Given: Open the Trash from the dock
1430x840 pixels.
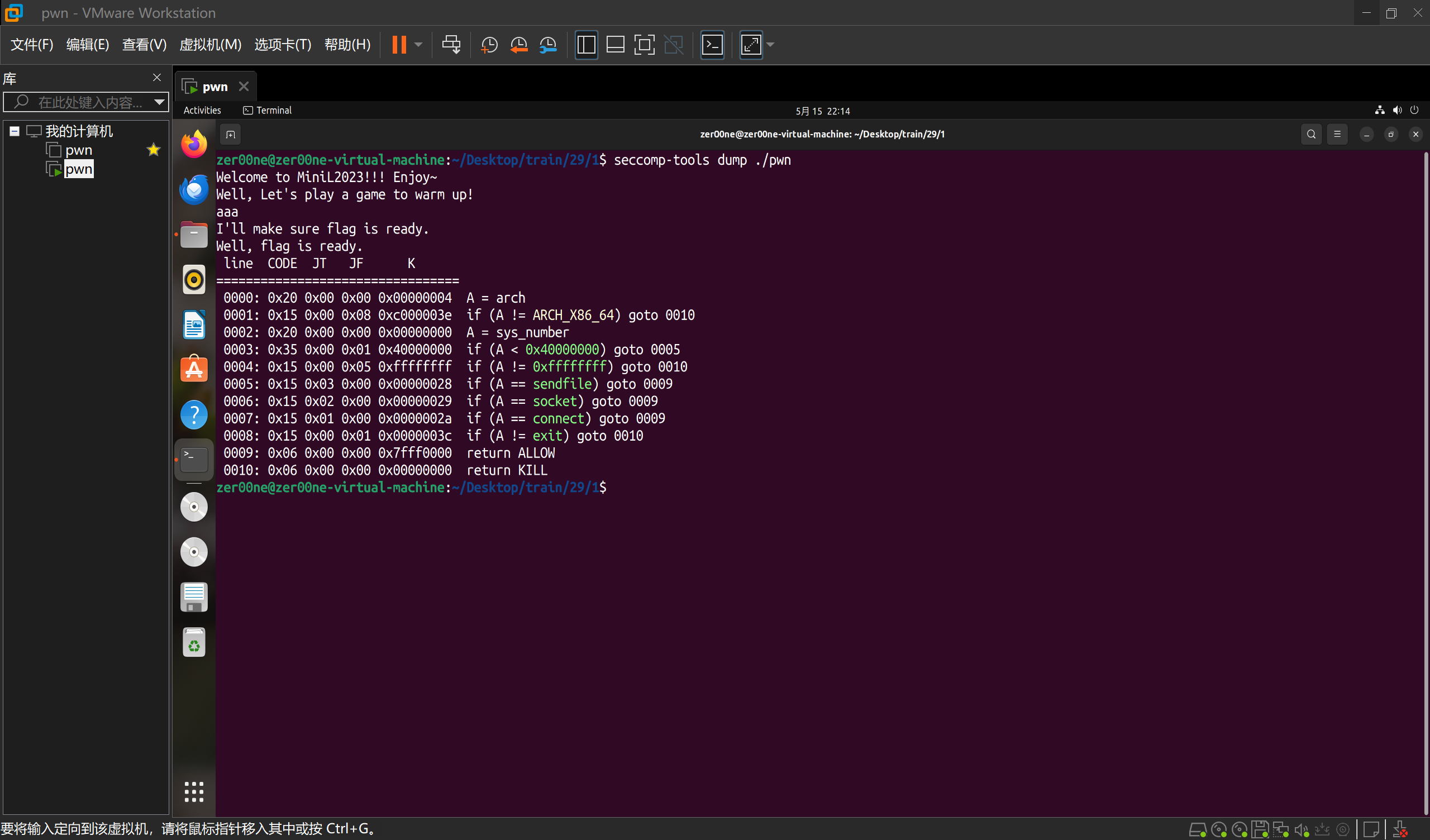Looking at the screenshot, I should tap(194, 642).
